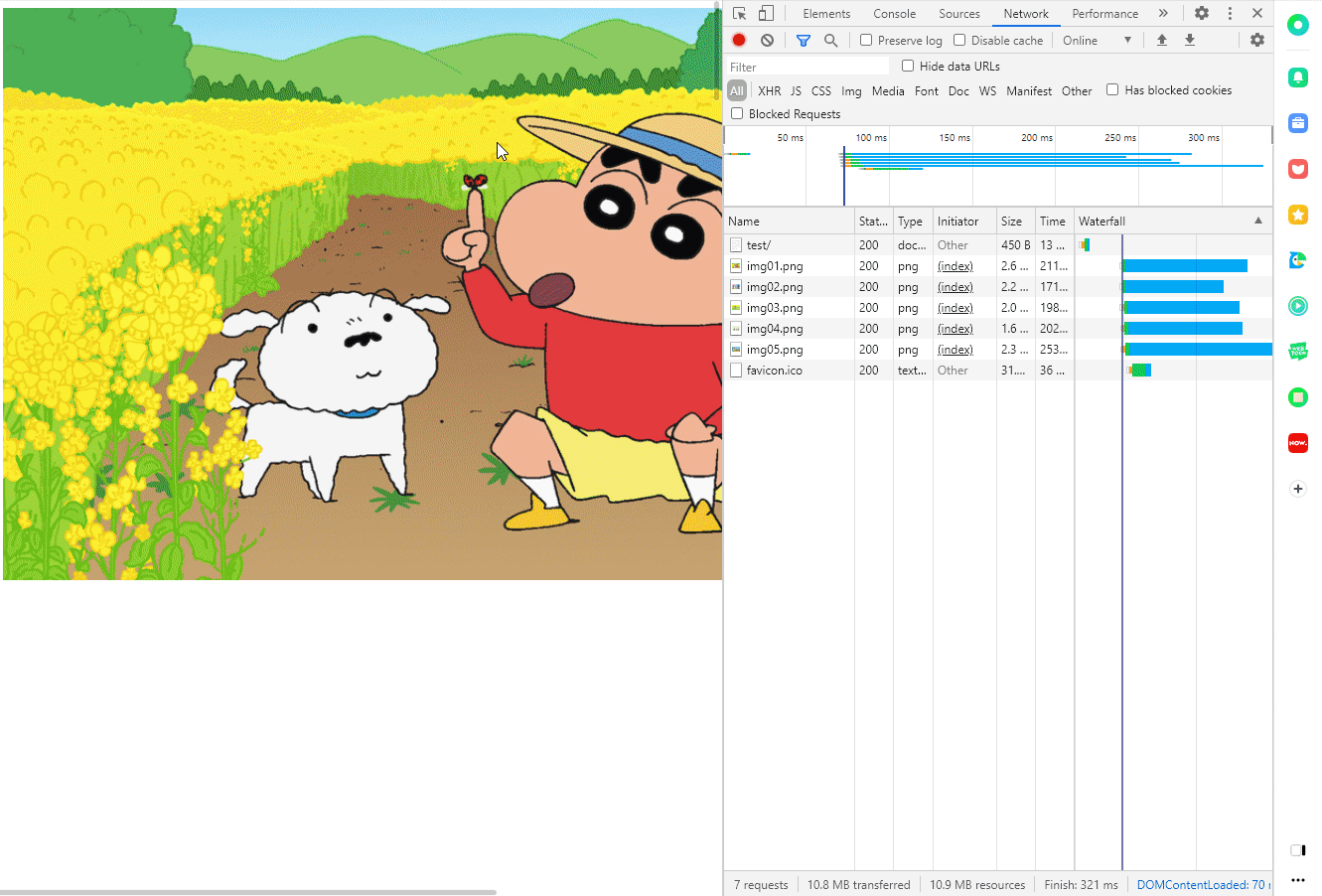Add a sidebar item with plus
Image resolution: width=1322 pixels, height=896 pixels.
pyautogui.click(x=1298, y=489)
